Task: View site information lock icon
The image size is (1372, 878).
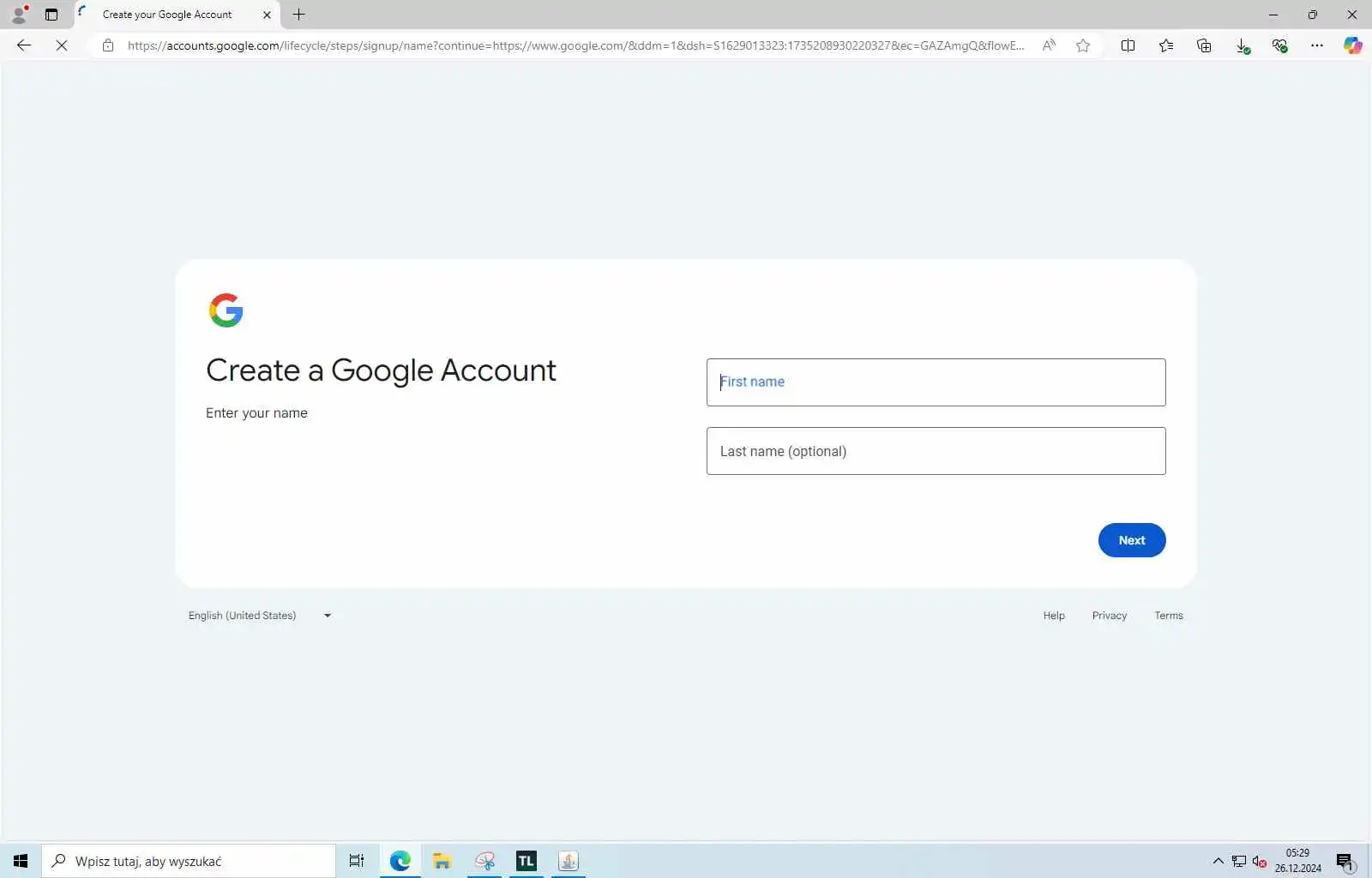Action: pyautogui.click(x=108, y=45)
